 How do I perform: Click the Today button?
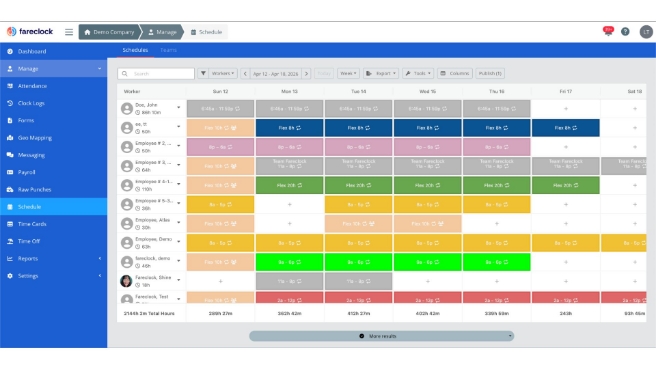324,73
